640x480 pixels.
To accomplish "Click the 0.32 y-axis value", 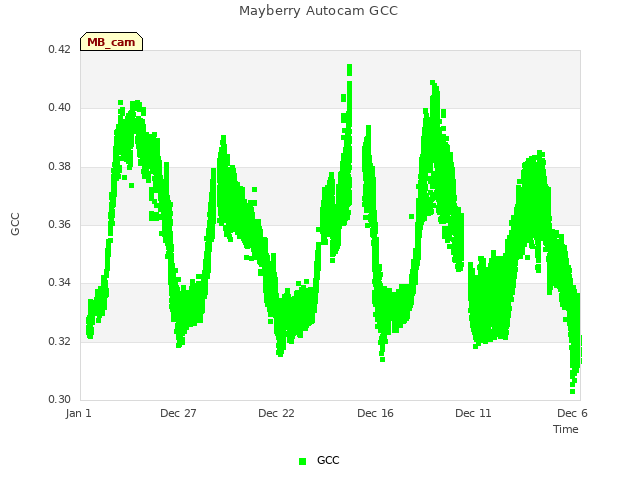I will pyautogui.click(x=60, y=341).
